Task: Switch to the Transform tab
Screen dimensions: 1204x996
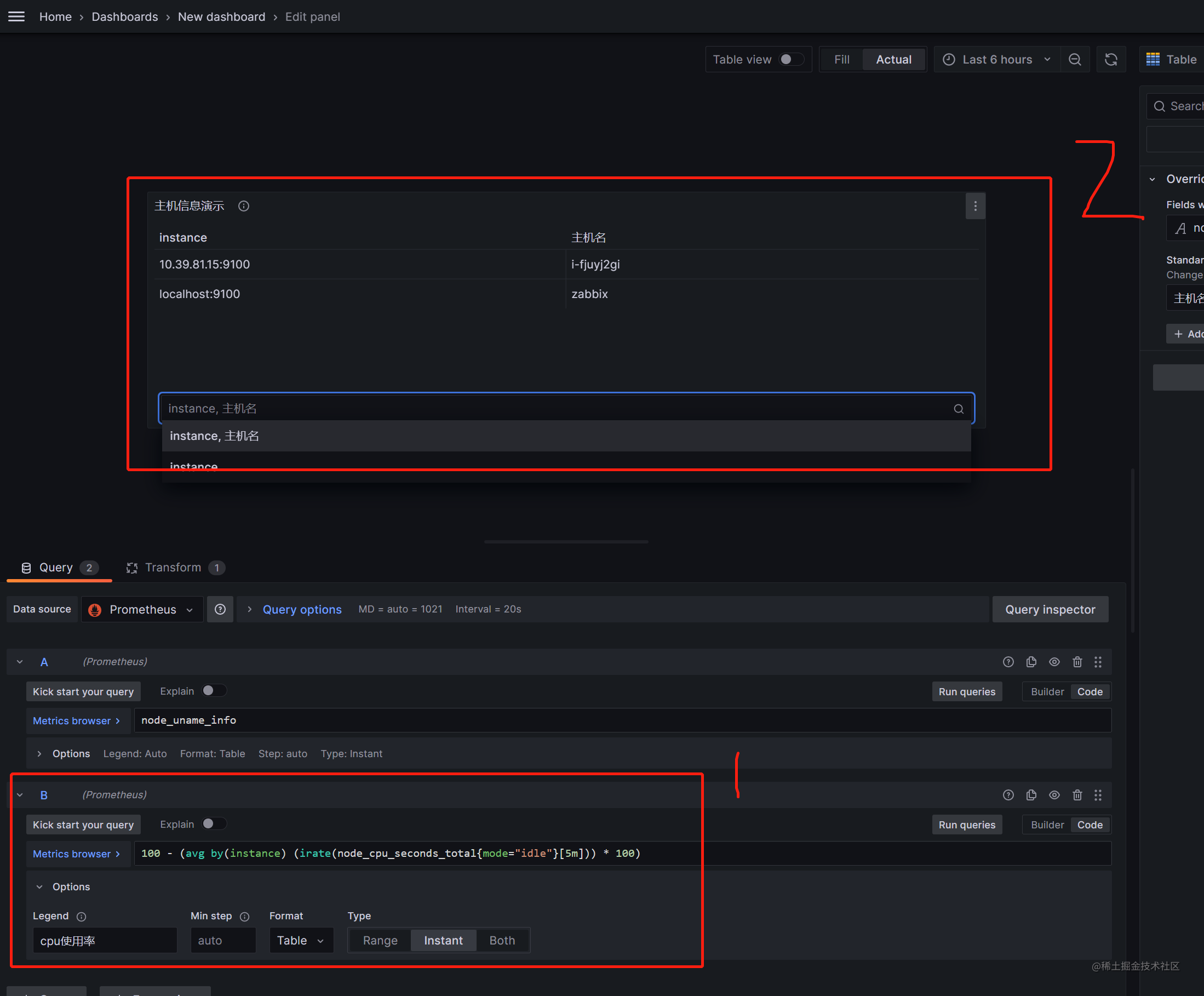Action: pyautogui.click(x=173, y=568)
